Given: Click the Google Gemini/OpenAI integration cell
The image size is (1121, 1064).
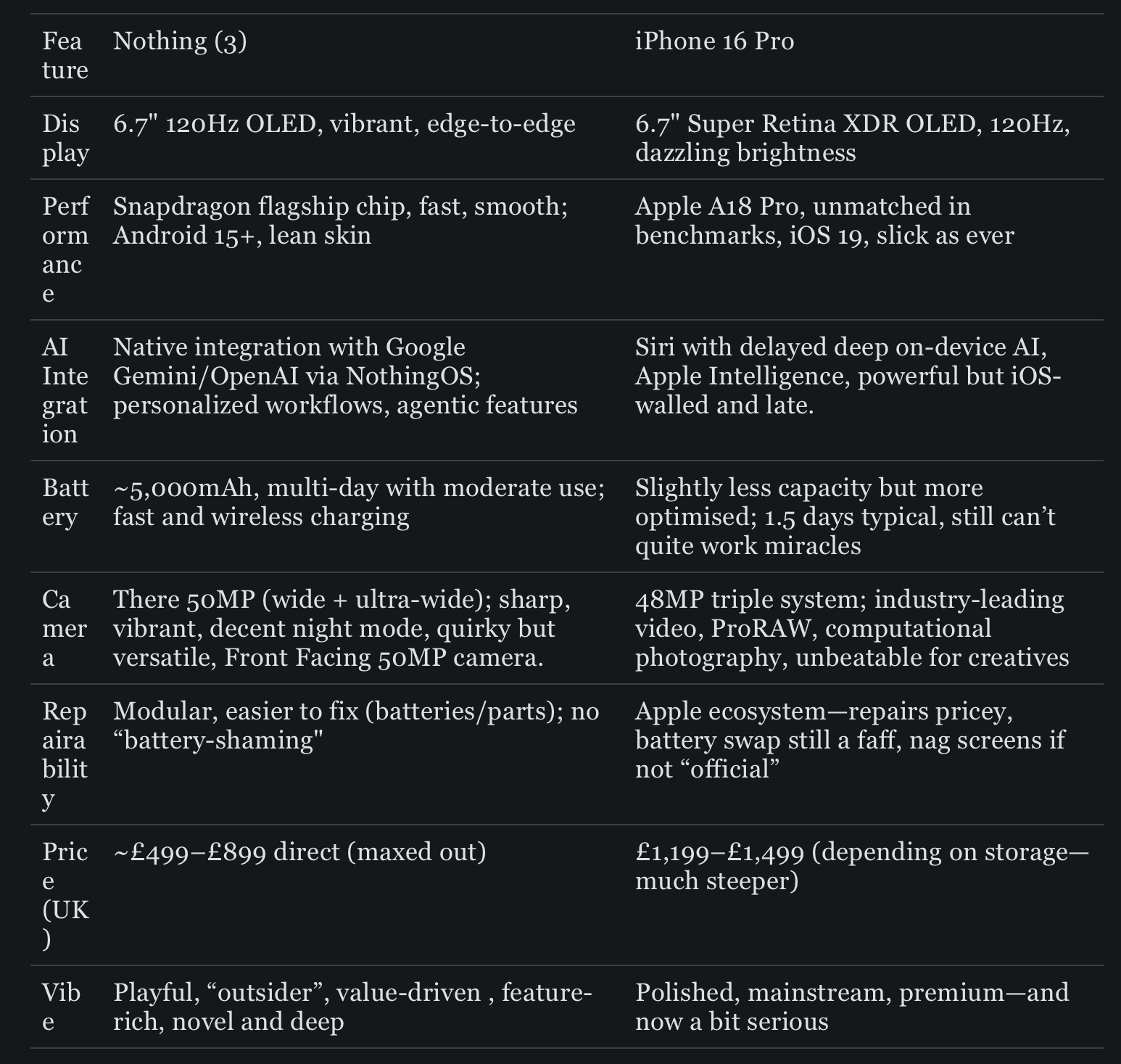Looking at the screenshot, I should point(345,376).
